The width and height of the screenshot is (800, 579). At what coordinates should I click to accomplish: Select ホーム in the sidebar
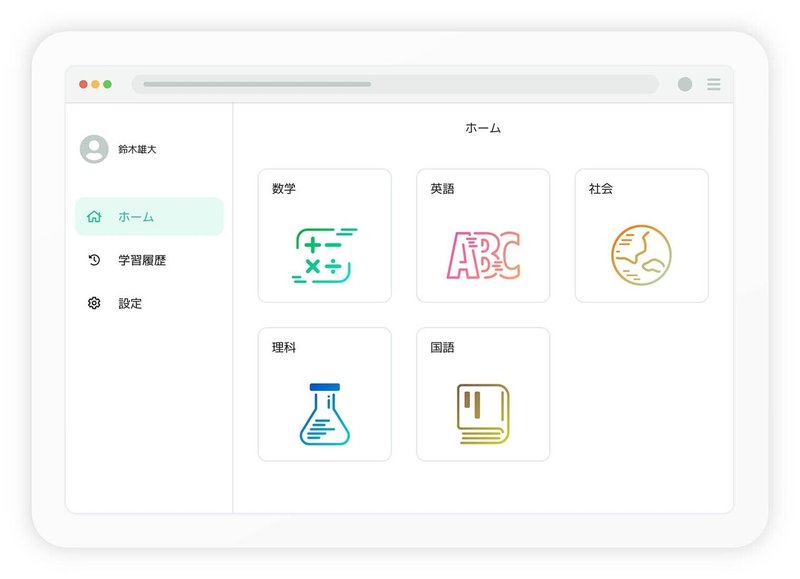pos(149,216)
